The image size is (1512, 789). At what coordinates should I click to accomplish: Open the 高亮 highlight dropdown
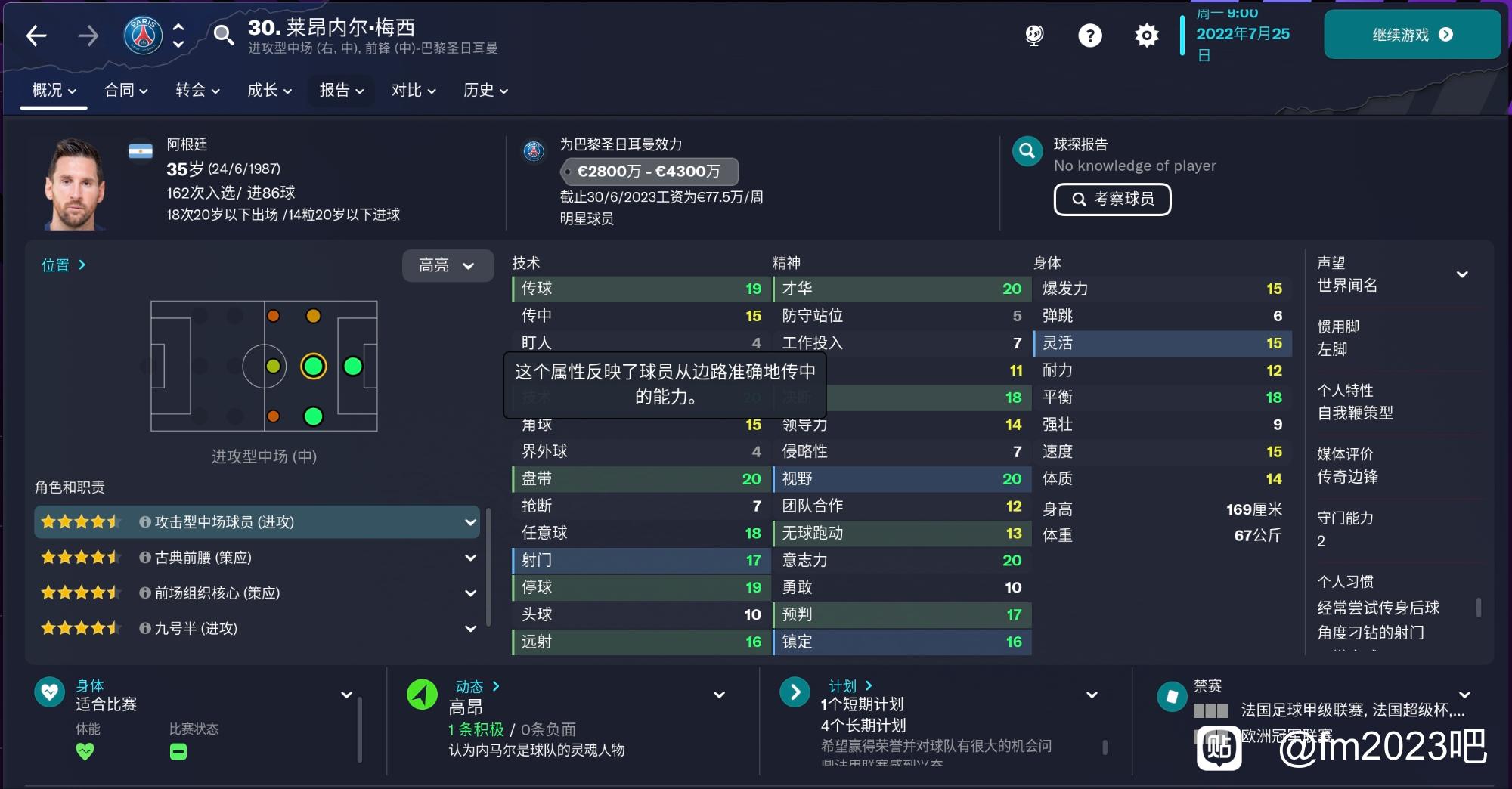[x=448, y=265]
